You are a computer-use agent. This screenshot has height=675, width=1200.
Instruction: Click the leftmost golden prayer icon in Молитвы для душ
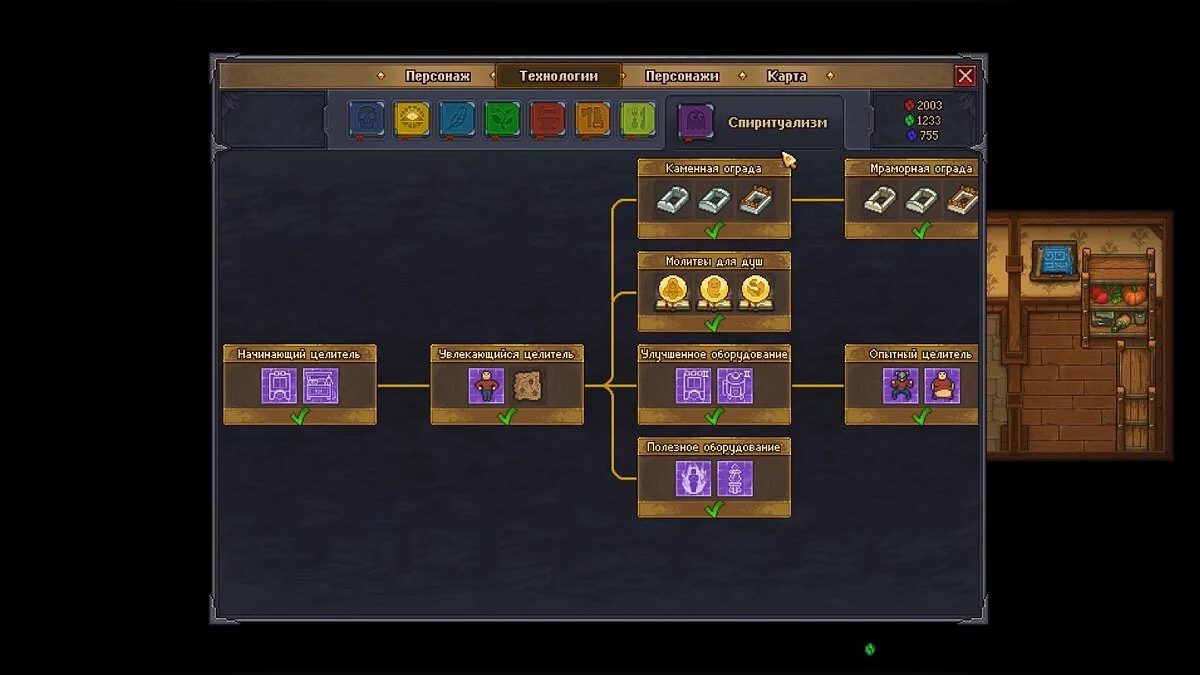pos(672,292)
